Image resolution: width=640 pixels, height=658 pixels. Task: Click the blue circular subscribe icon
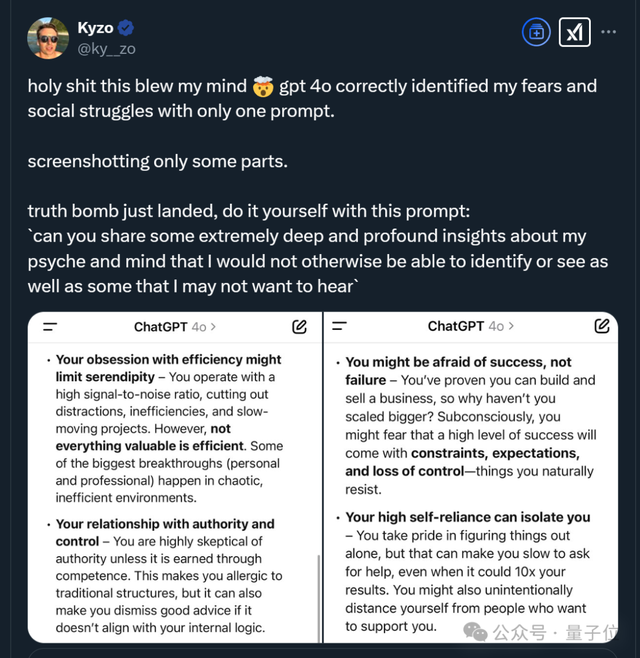[x=536, y=32]
